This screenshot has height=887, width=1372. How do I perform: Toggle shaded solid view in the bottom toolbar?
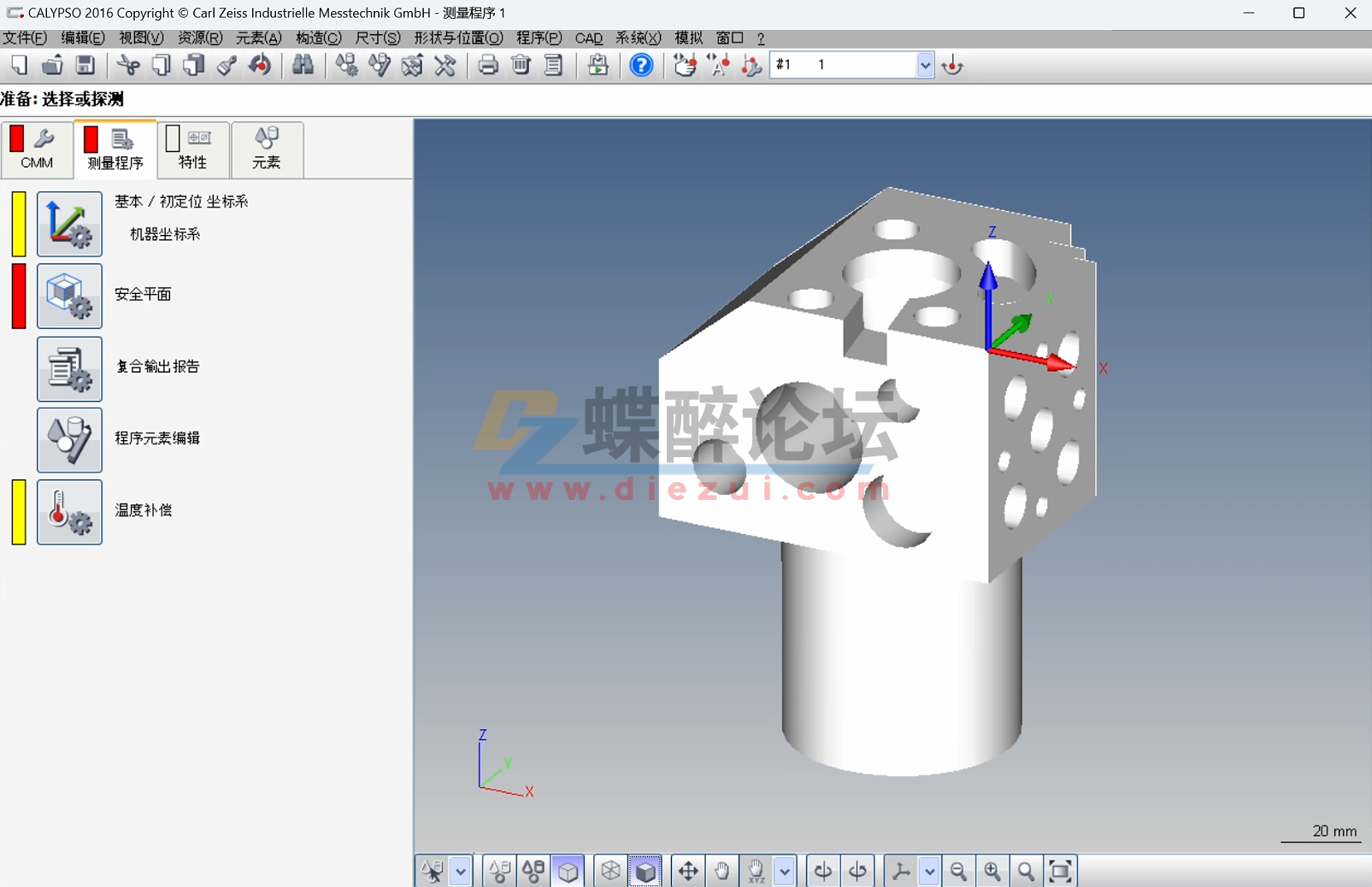pyautogui.click(x=645, y=871)
